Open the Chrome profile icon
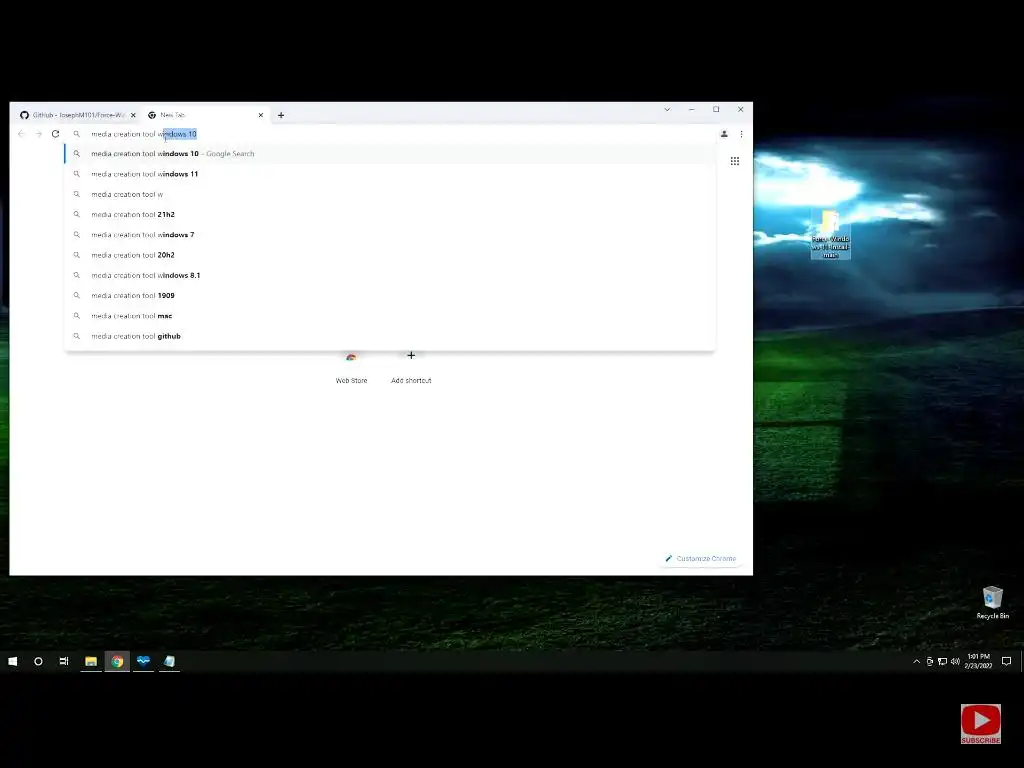The width and height of the screenshot is (1024, 768). 724,134
